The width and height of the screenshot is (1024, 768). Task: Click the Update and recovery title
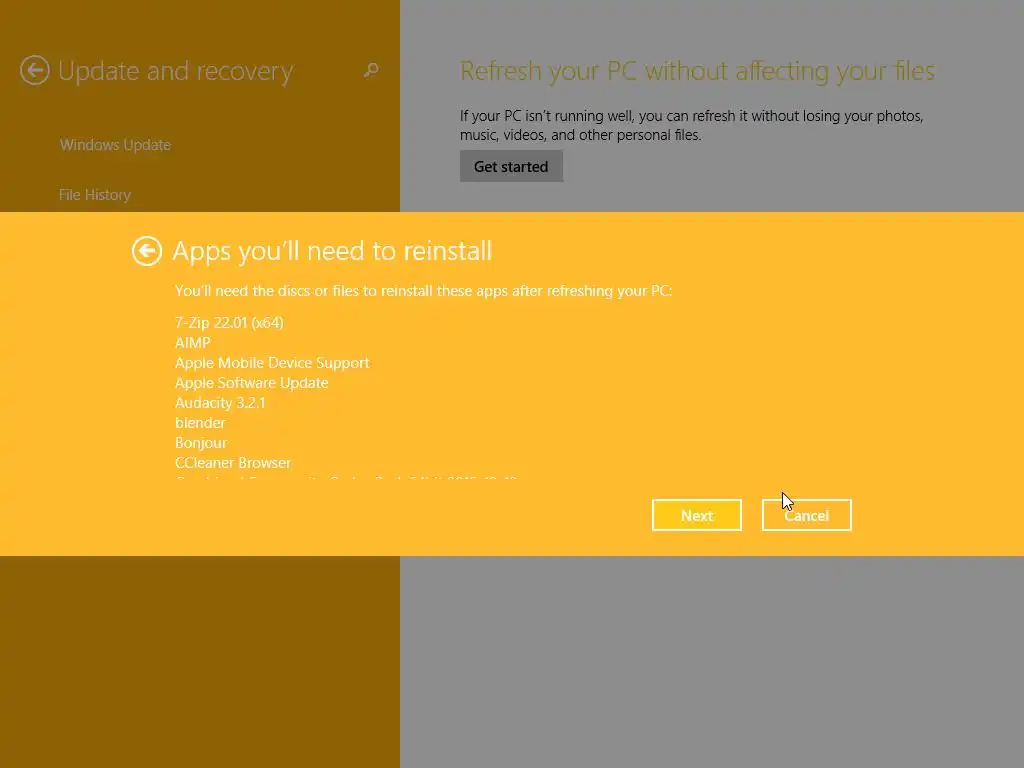coord(176,71)
